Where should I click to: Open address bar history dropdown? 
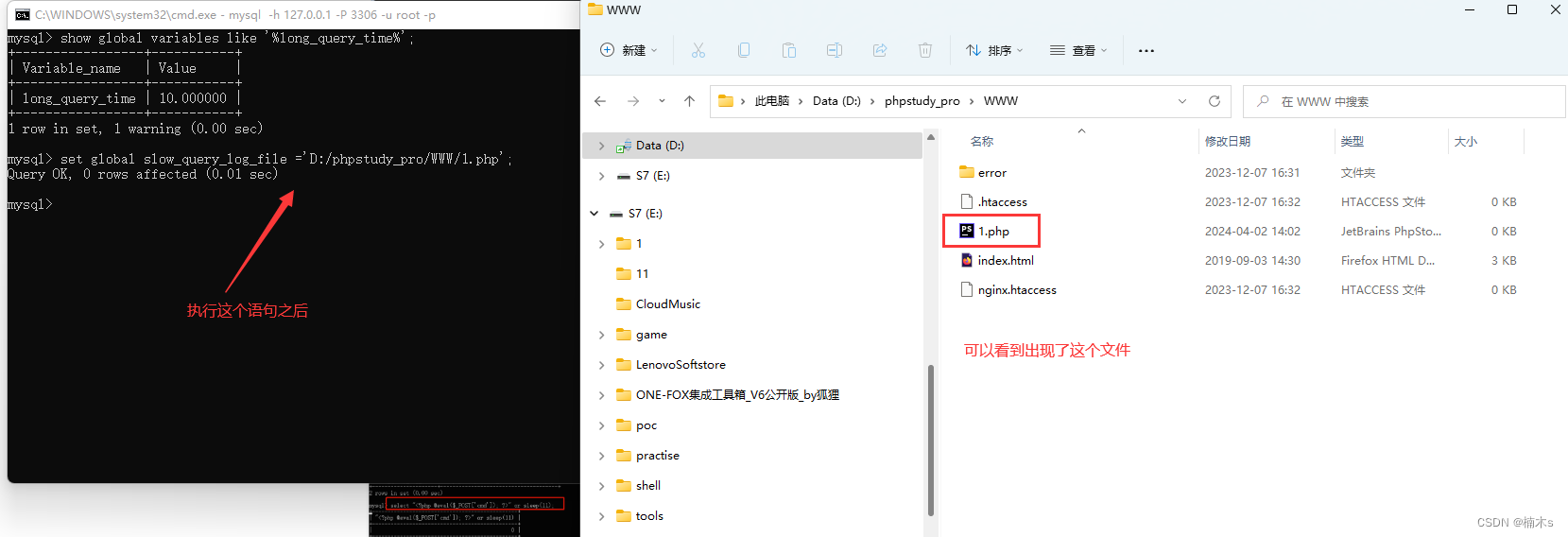click(1182, 101)
